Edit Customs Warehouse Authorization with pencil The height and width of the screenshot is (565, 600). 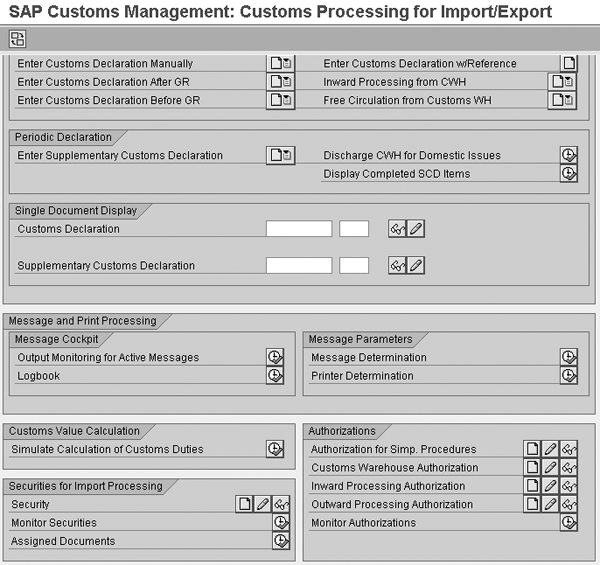pyautogui.click(x=550, y=467)
